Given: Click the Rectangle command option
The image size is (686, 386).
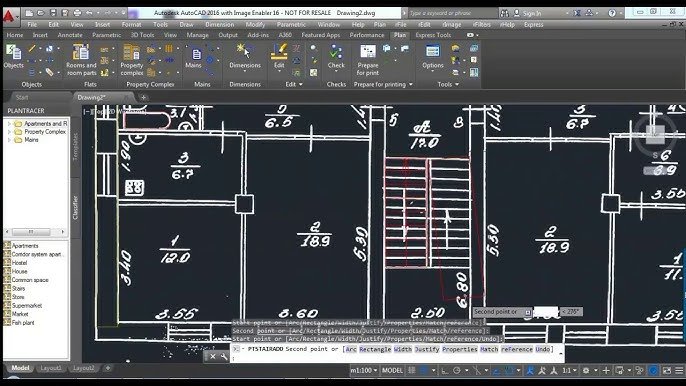Looking at the screenshot, I should tap(375, 349).
